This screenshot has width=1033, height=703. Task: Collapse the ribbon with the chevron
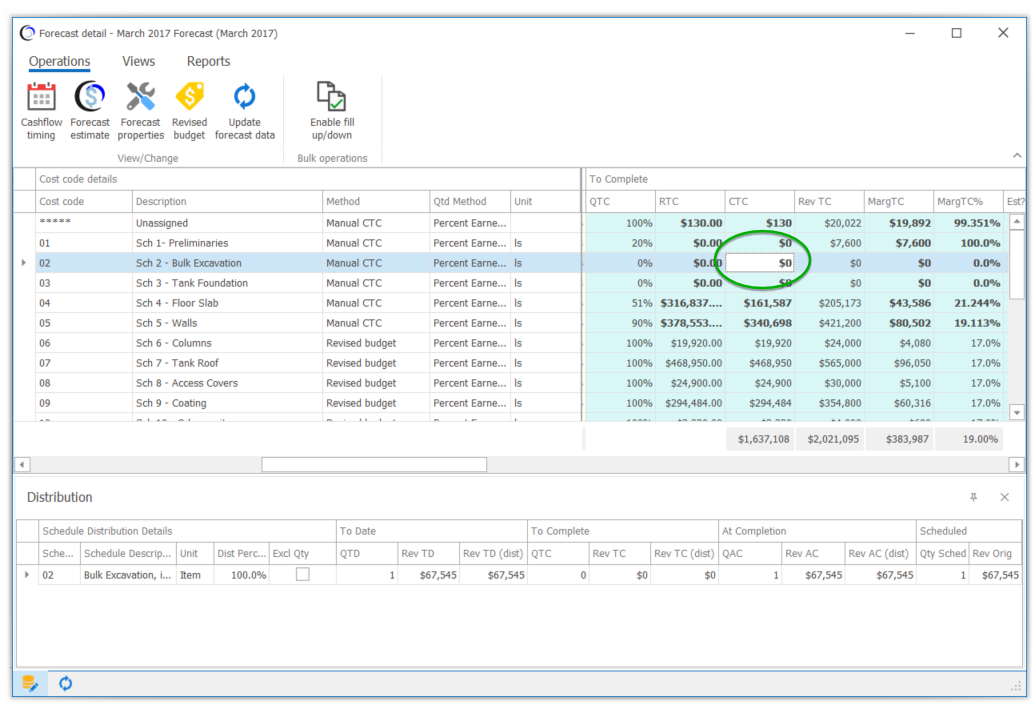coord(1017,155)
